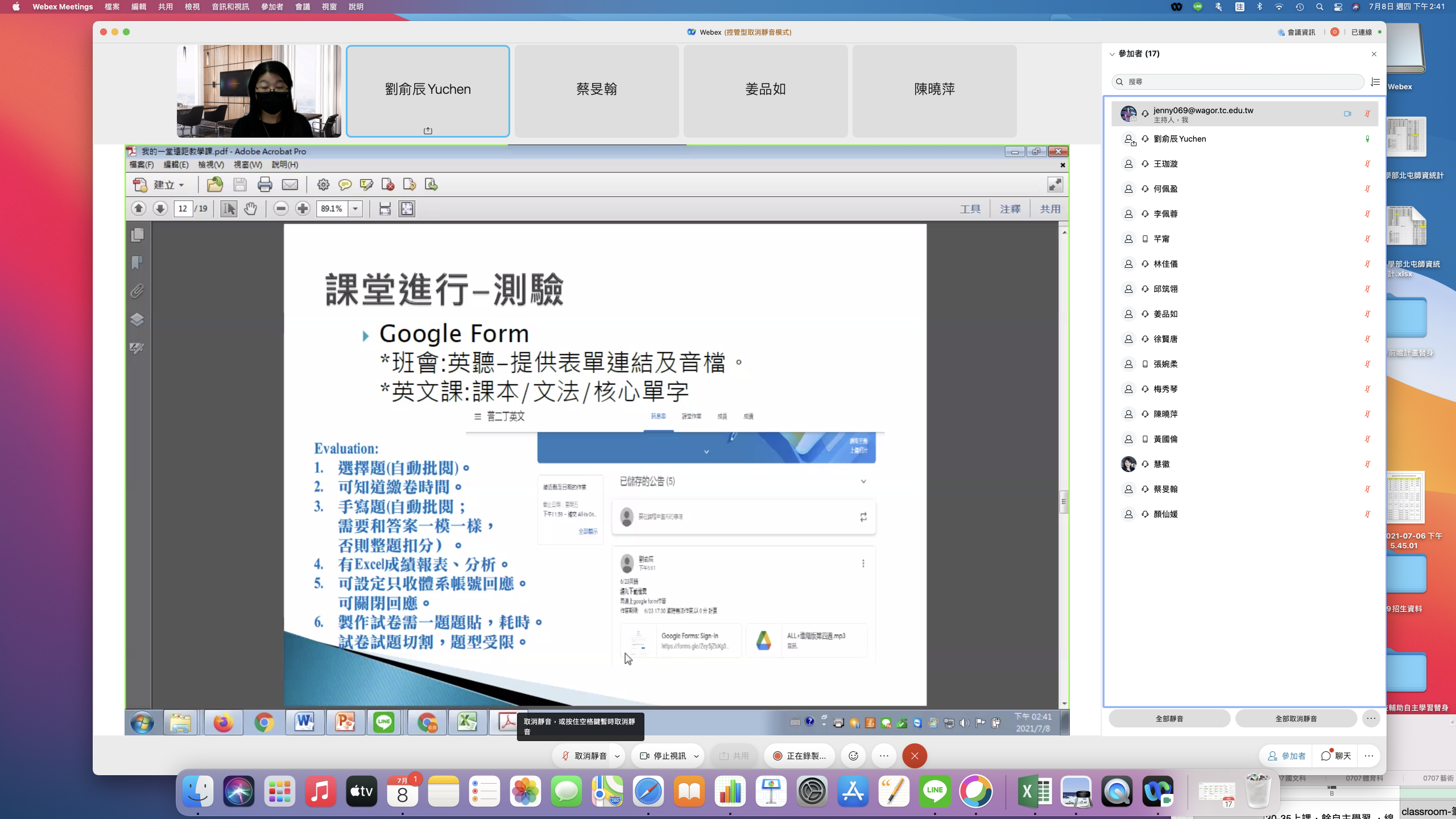Click the 全部靜音 mute all button

[x=1169, y=718]
